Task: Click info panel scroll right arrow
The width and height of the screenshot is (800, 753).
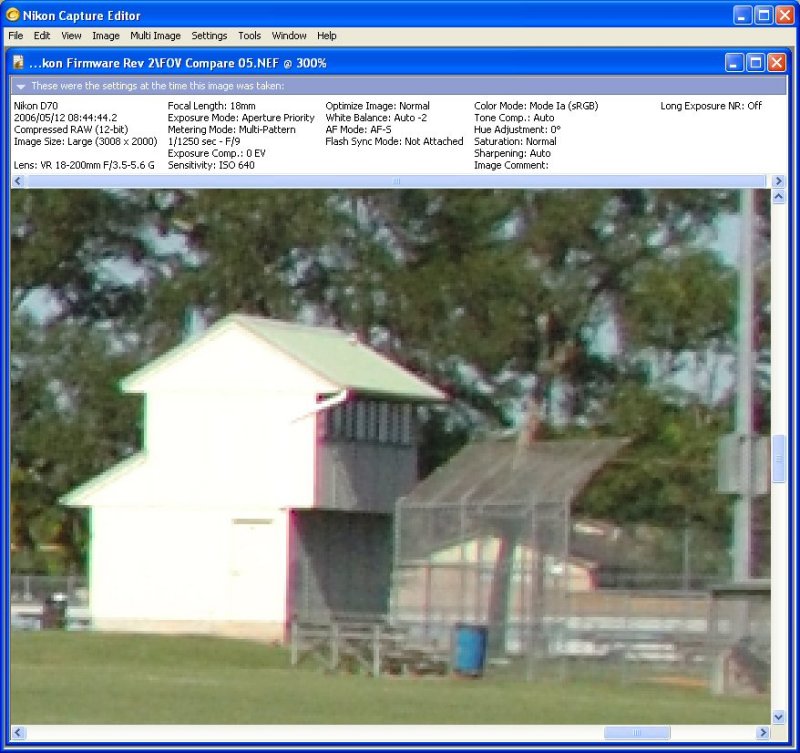Action: tap(779, 181)
